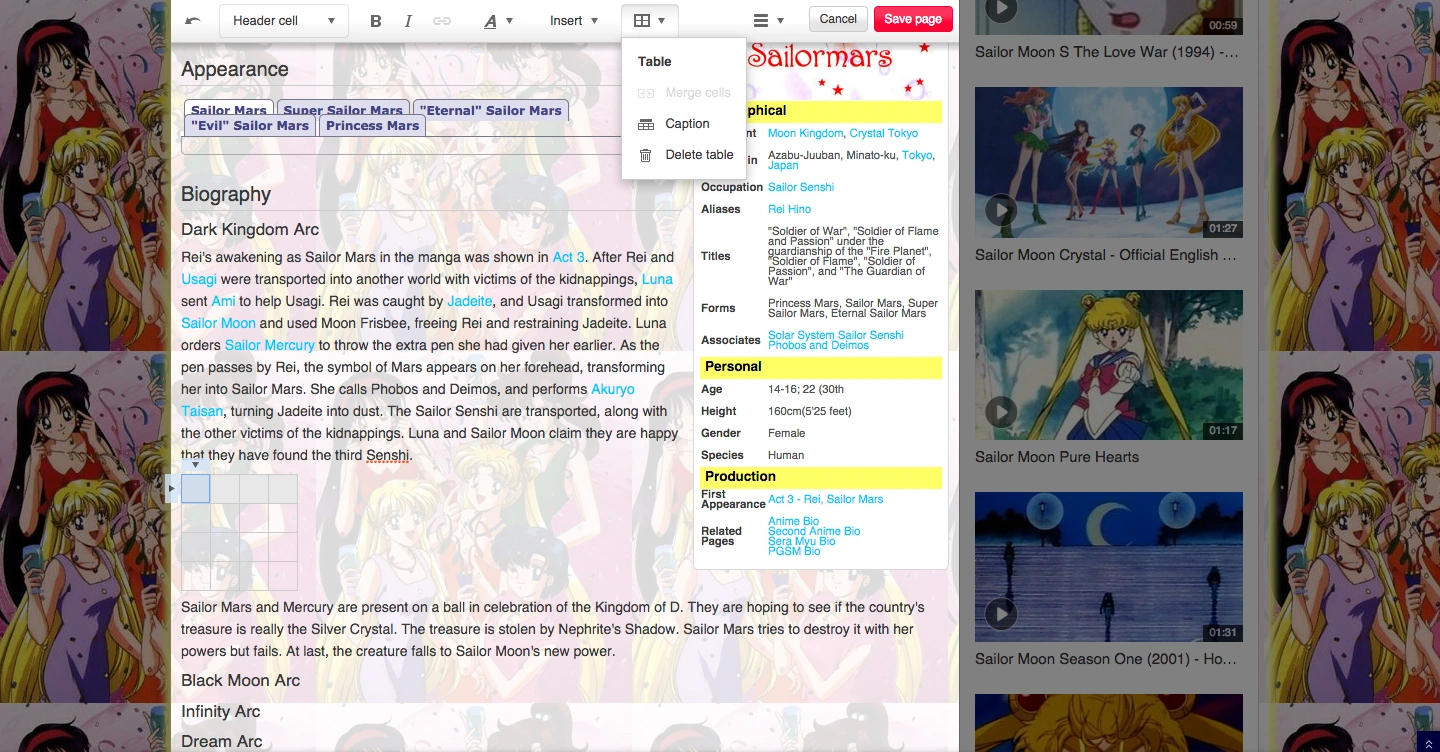Viewport: 1440px width, 752px height.
Task: Open the 'Act 3 - Rei, Sailor Mars' link
Action: click(826, 499)
